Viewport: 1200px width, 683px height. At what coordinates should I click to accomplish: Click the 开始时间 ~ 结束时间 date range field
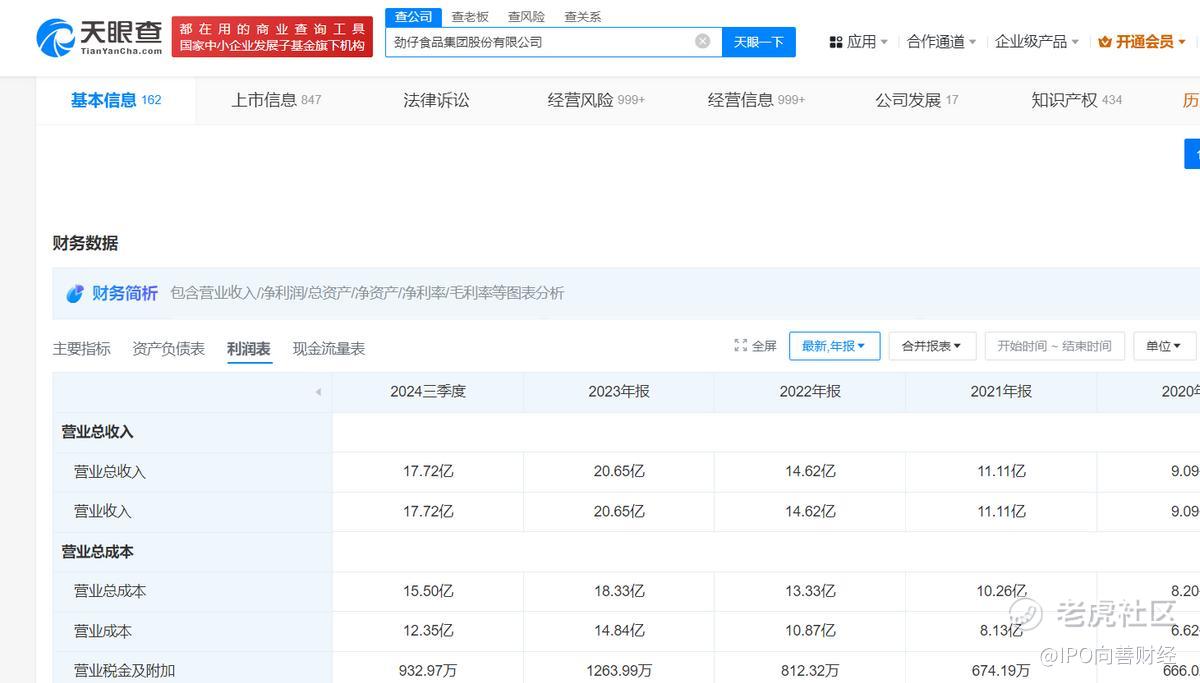(1054, 346)
